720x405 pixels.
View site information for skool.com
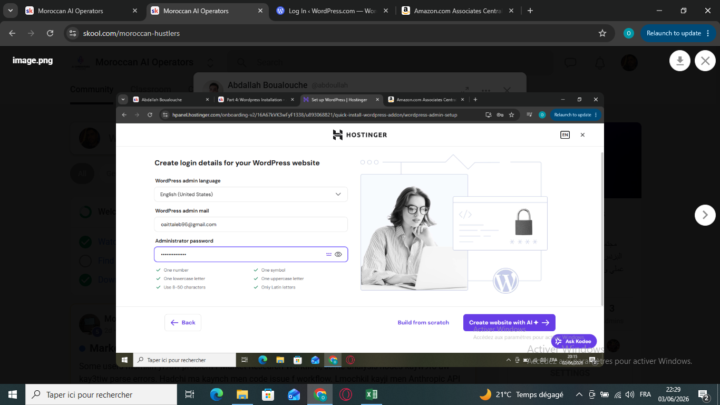tap(73, 33)
